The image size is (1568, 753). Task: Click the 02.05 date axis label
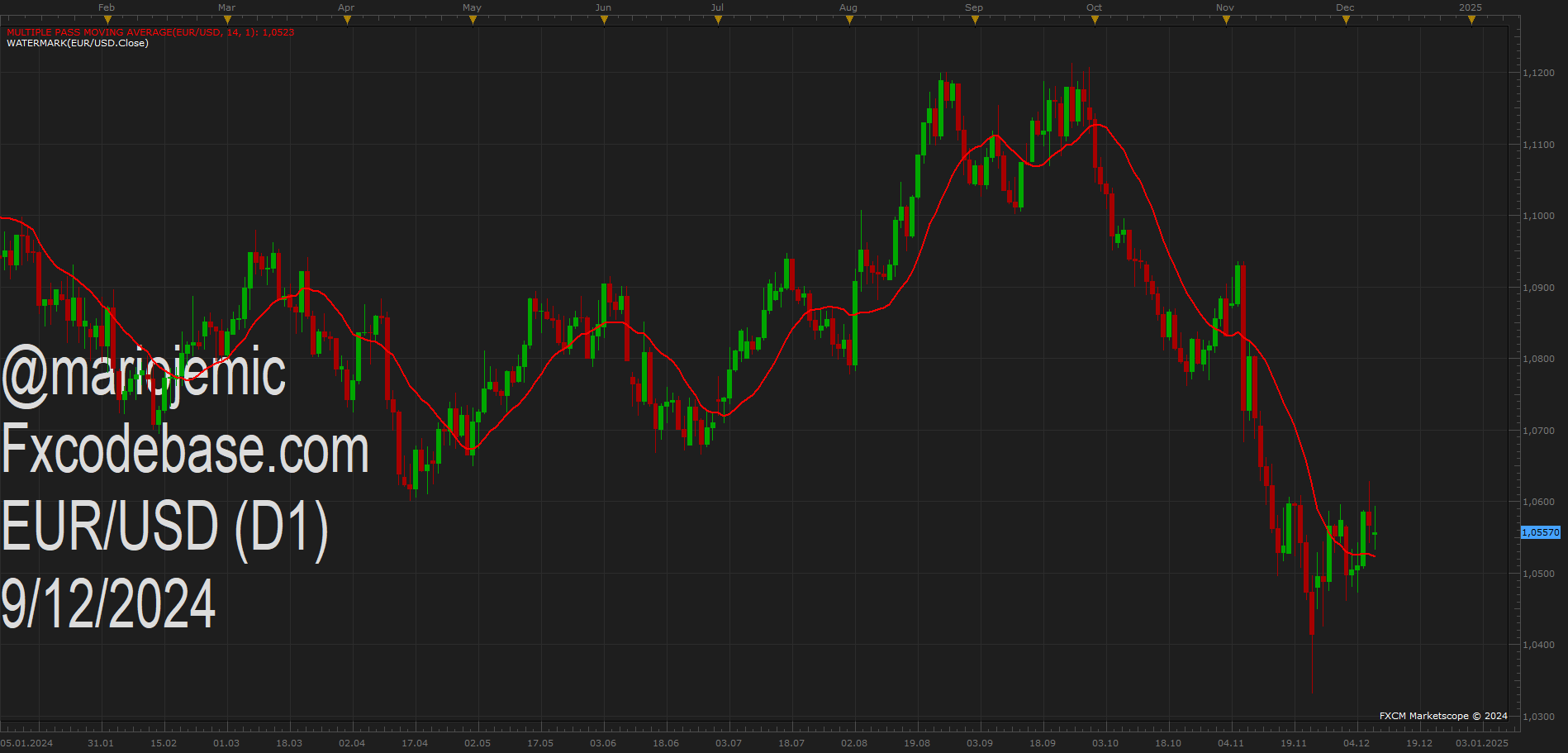click(478, 743)
